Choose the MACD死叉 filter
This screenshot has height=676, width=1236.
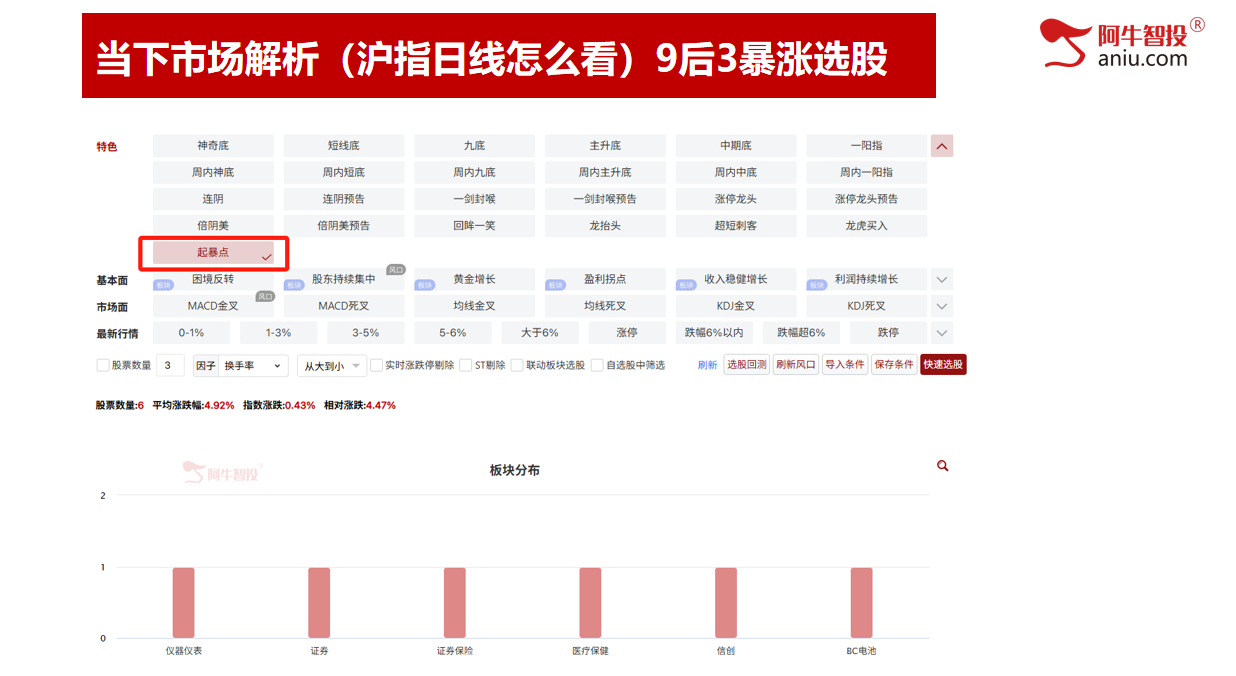point(344,306)
